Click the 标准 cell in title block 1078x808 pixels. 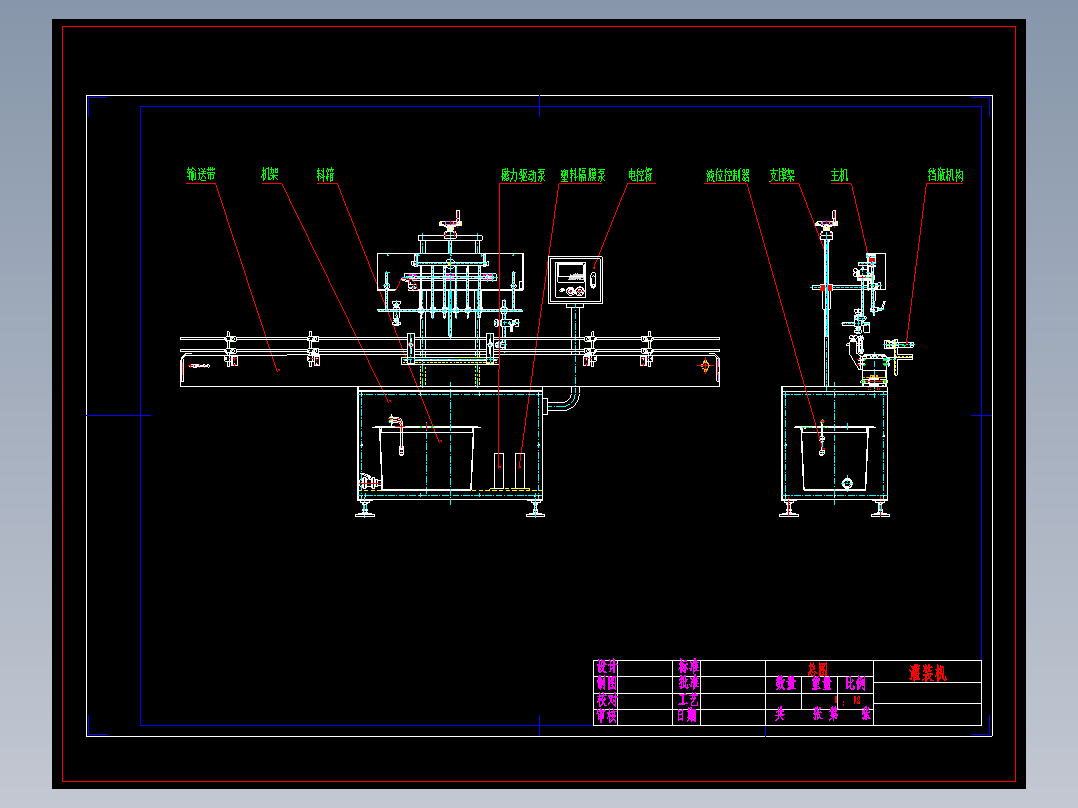pyautogui.click(x=688, y=666)
